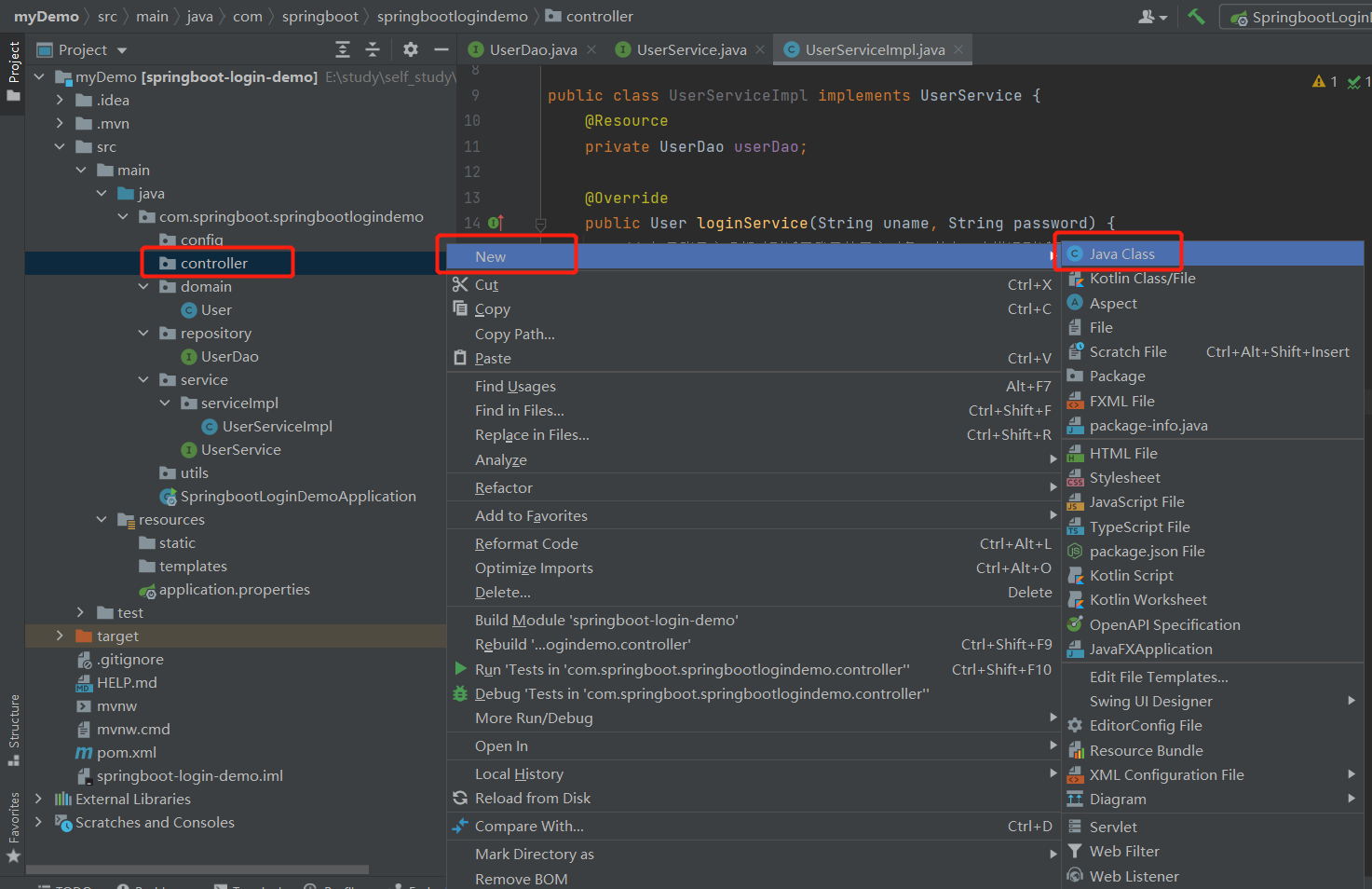Click the Build hammer icon

pos(1197,17)
